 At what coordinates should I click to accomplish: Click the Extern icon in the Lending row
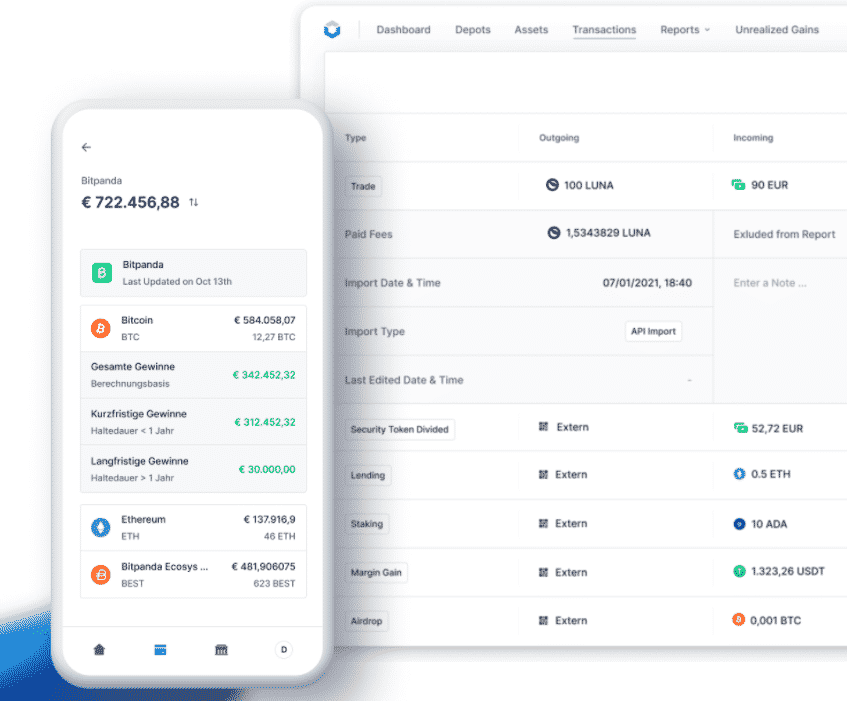pyautogui.click(x=543, y=475)
